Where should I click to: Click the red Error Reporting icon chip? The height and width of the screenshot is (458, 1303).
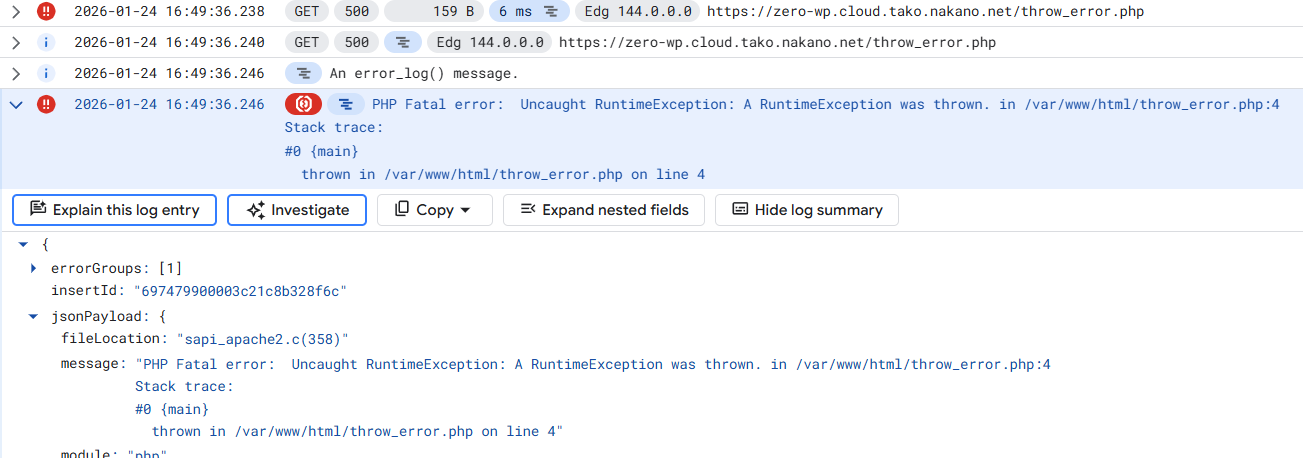click(303, 104)
